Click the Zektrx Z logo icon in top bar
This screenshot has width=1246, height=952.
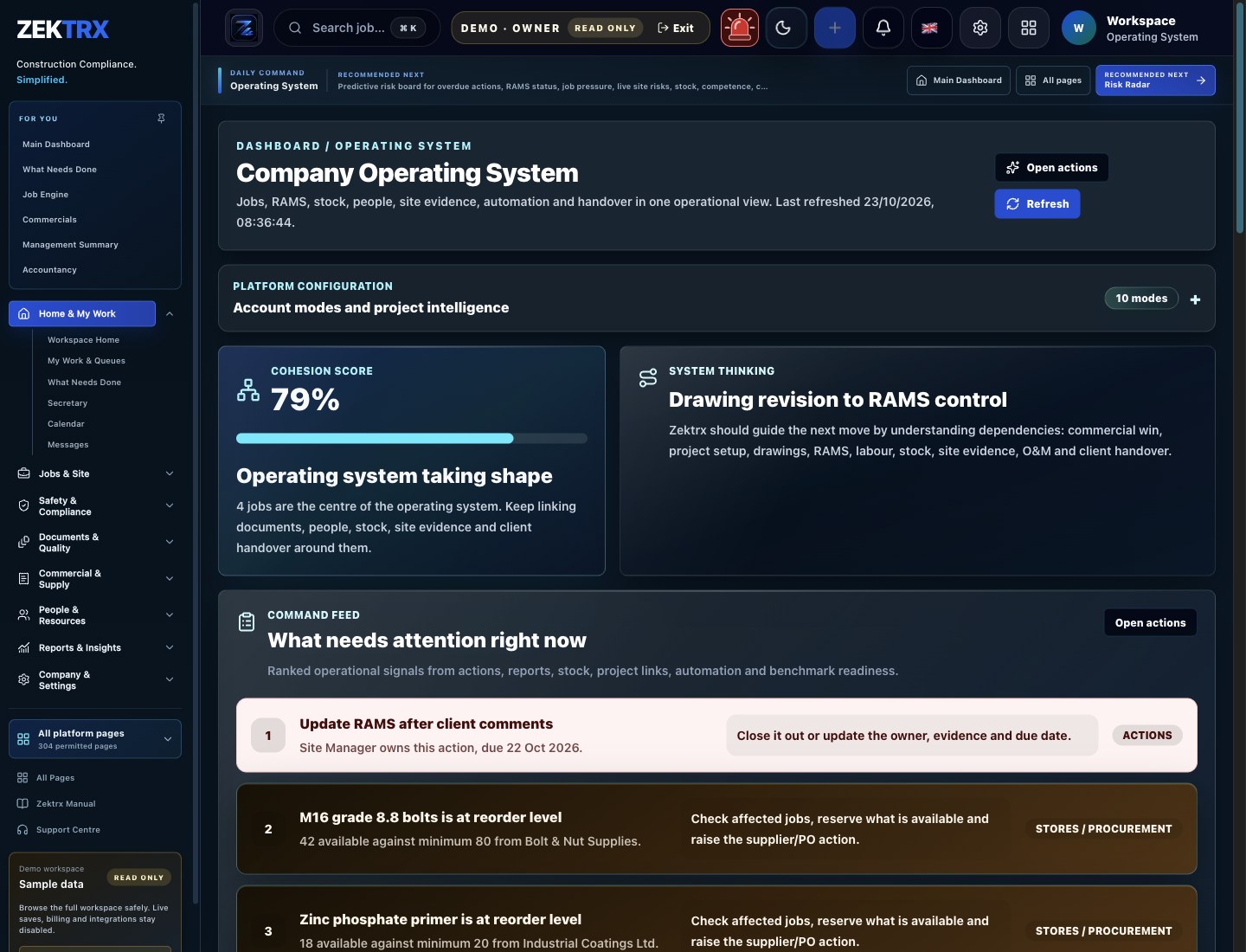point(244,28)
